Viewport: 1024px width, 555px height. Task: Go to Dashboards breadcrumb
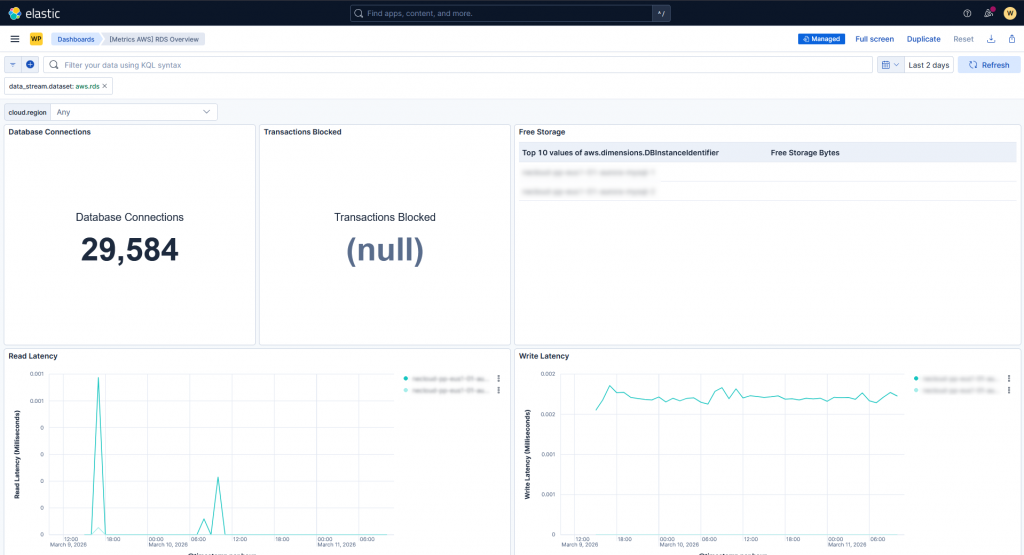click(x=76, y=39)
